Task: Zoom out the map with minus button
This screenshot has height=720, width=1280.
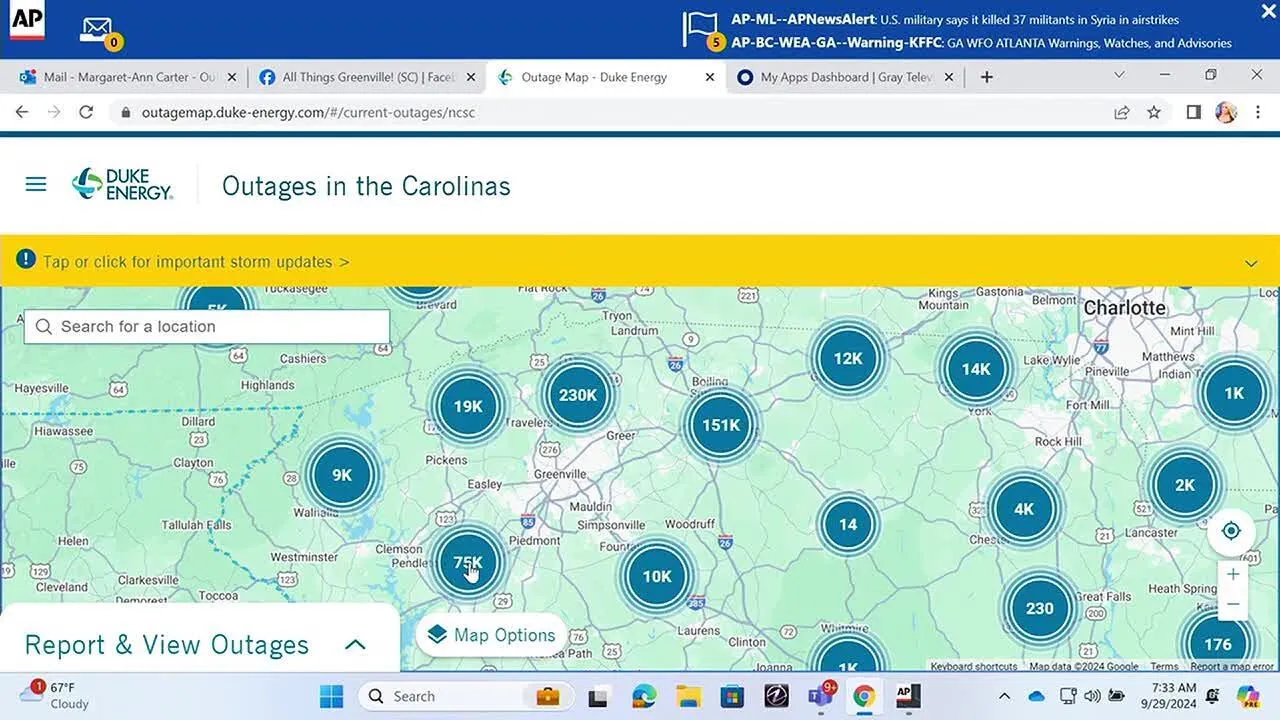Action: coord(1233,605)
